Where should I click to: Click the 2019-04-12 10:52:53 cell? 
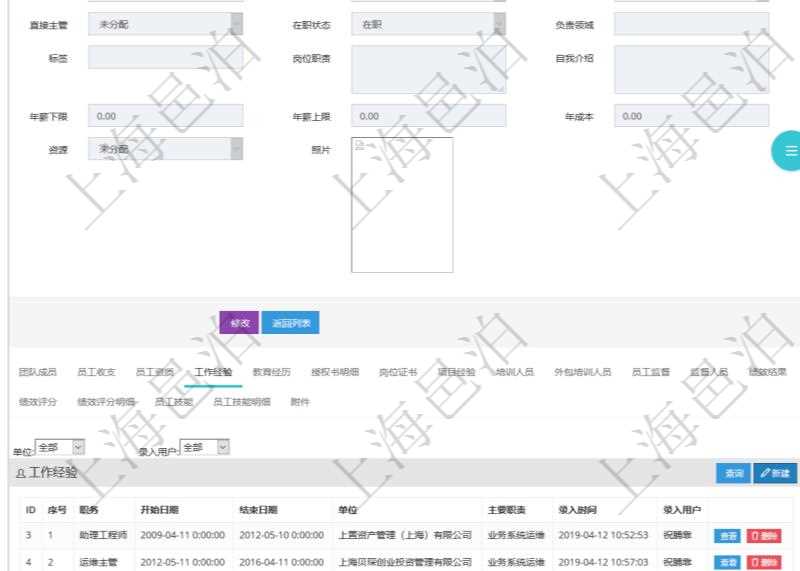click(603, 535)
